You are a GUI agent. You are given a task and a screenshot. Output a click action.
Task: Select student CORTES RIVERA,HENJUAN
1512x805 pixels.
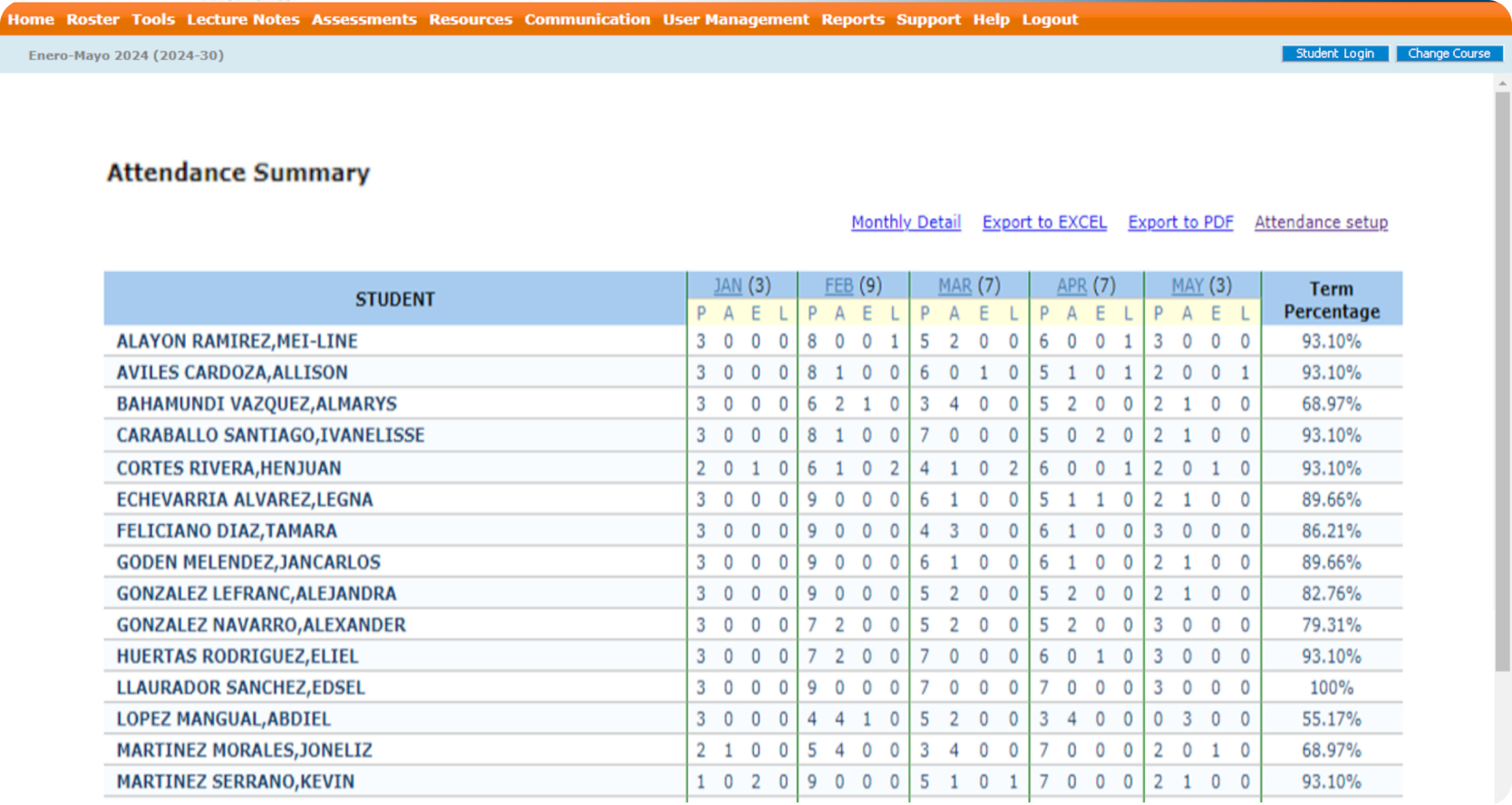click(228, 468)
